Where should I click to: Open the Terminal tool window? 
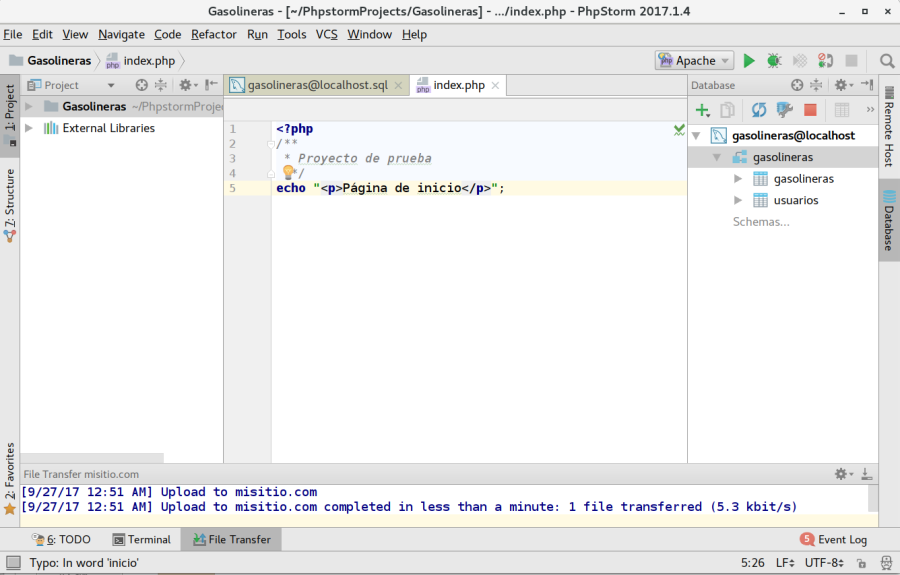(x=142, y=539)
